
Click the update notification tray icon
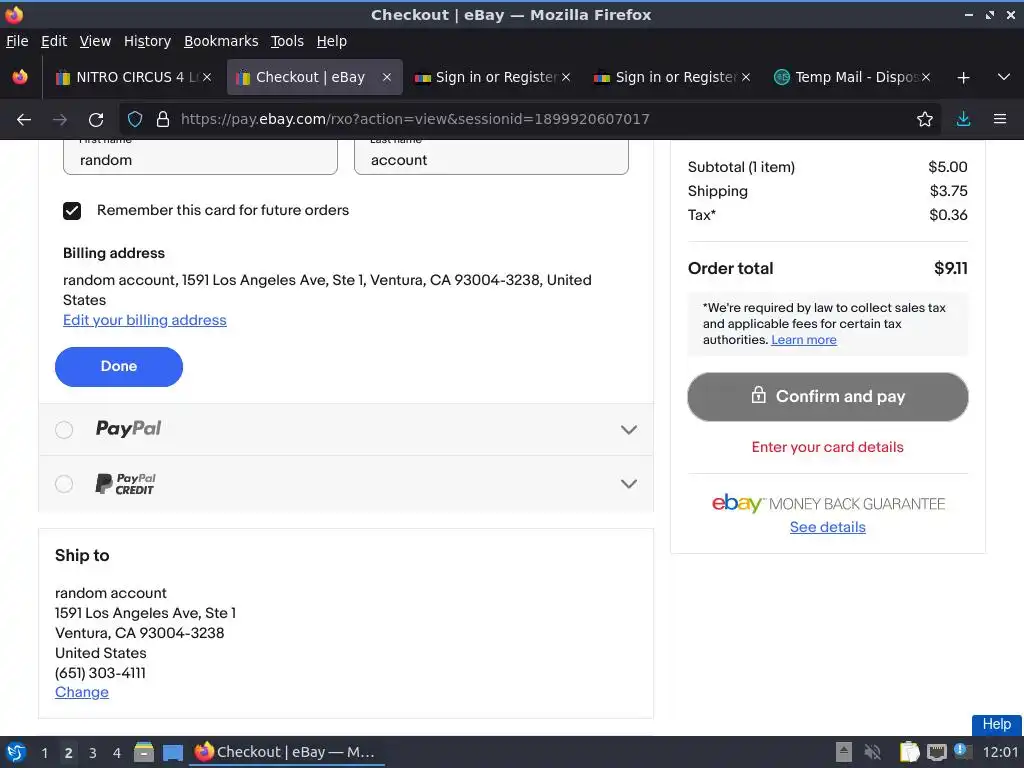pyautogui.click(x=962, y=751)
